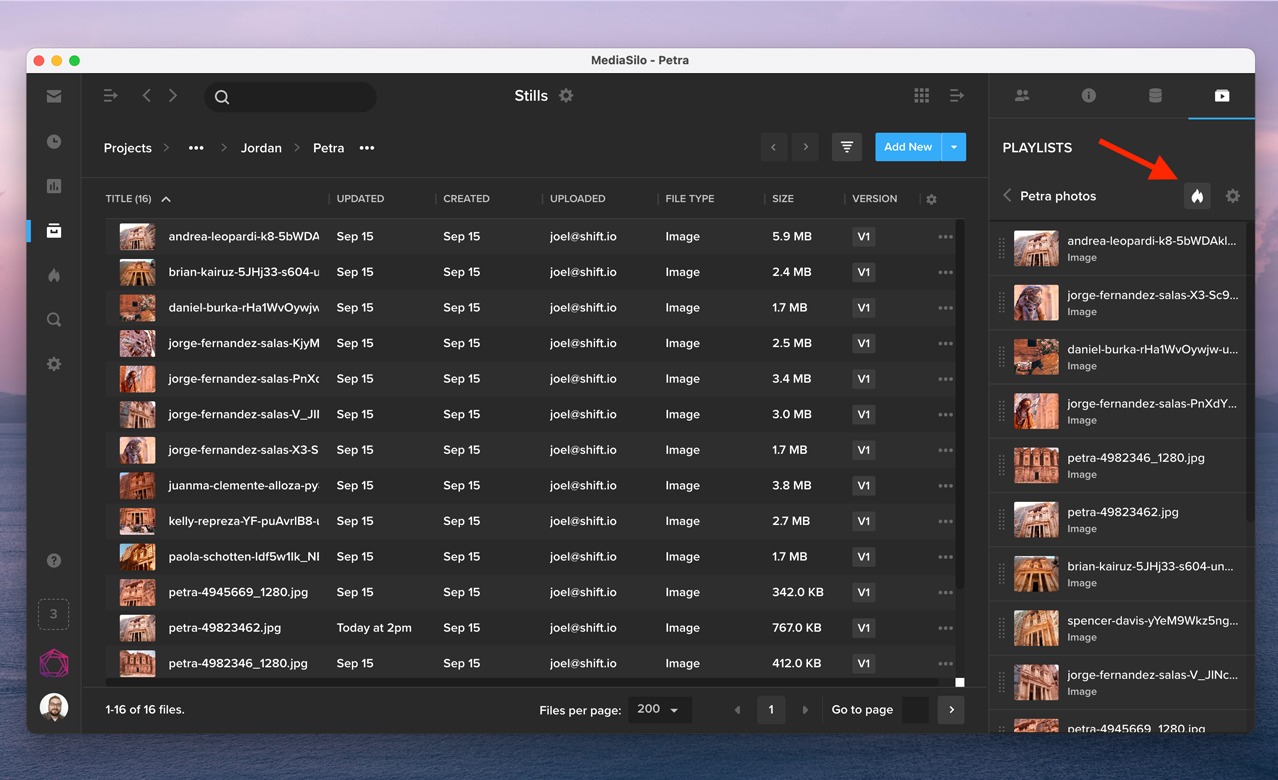Open the messages envelope icon at sidebar top

pos(53,96)
